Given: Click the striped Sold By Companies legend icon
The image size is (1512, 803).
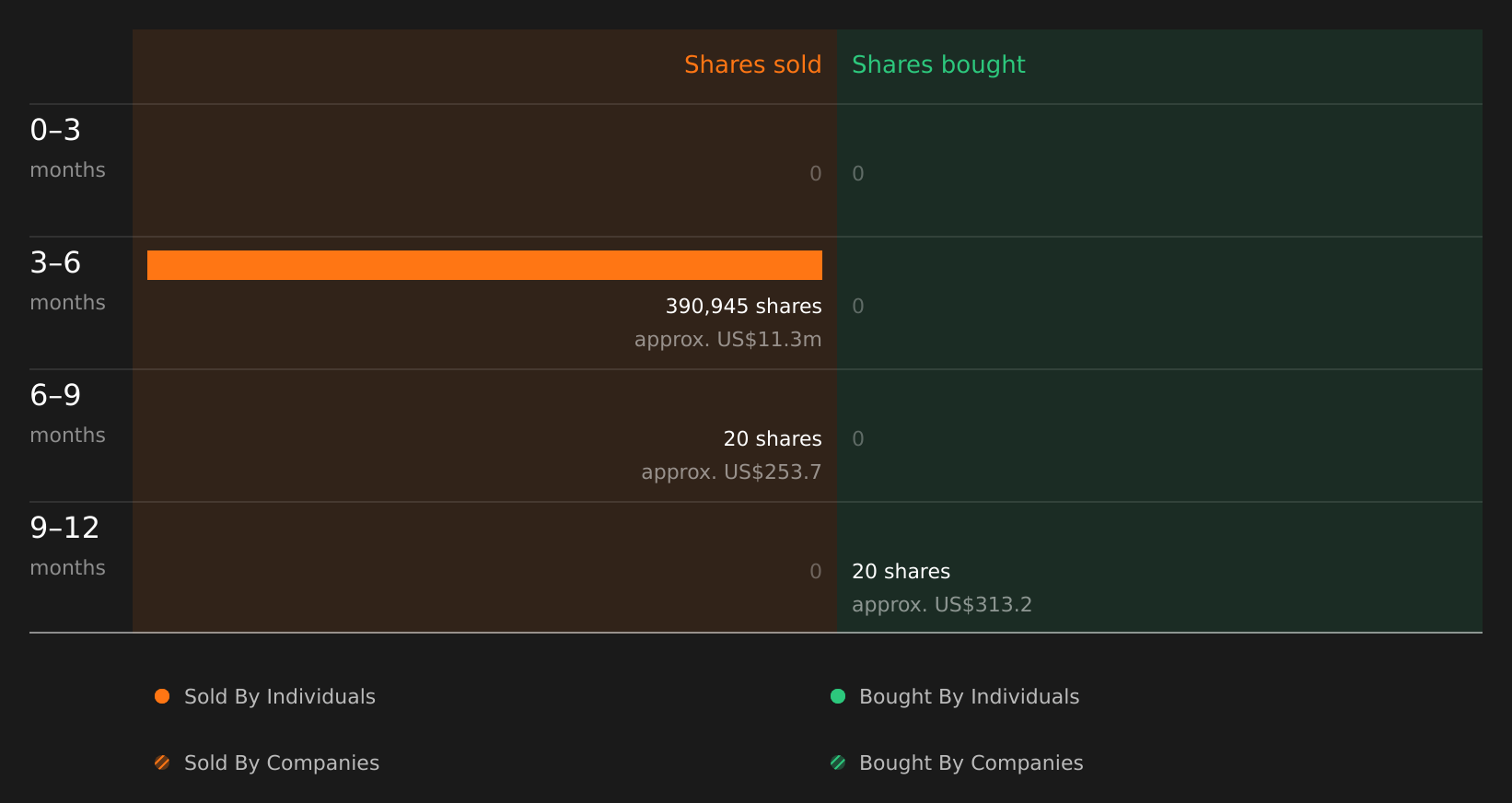Looking at the screenshot, I should point(162,762).
